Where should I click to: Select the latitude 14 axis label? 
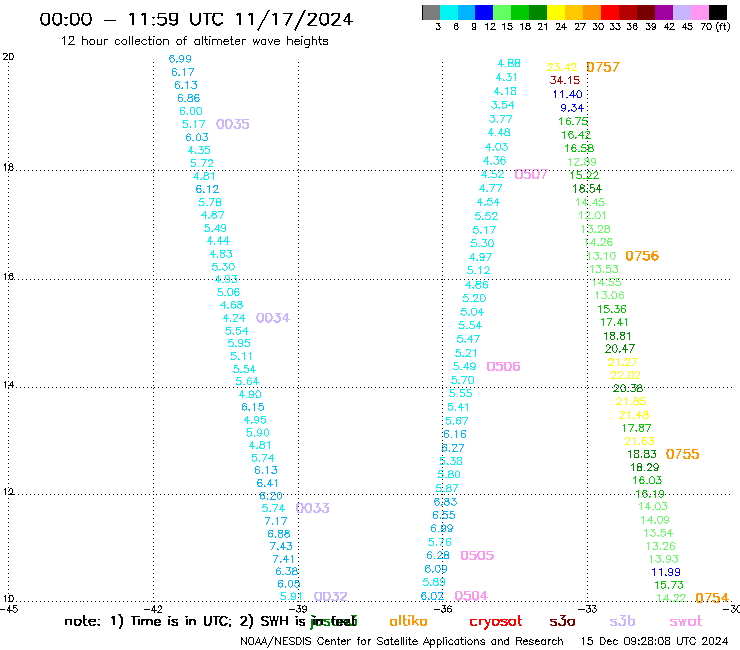pyautogui.click(x=8, y=385)
